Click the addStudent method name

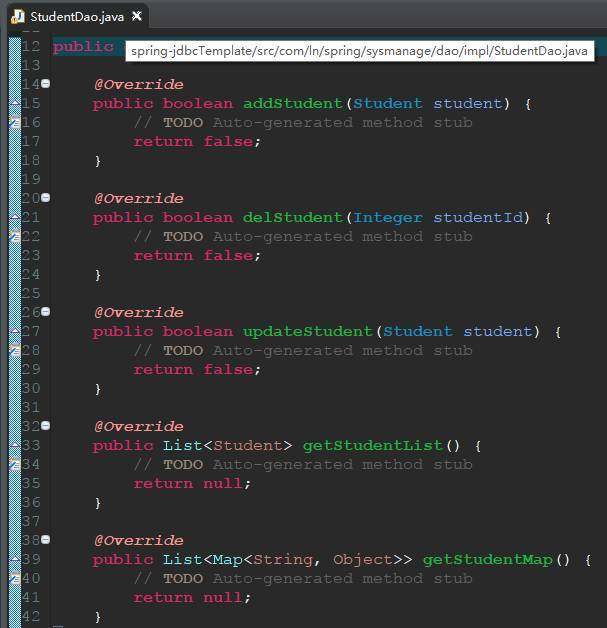click(293, 103)
